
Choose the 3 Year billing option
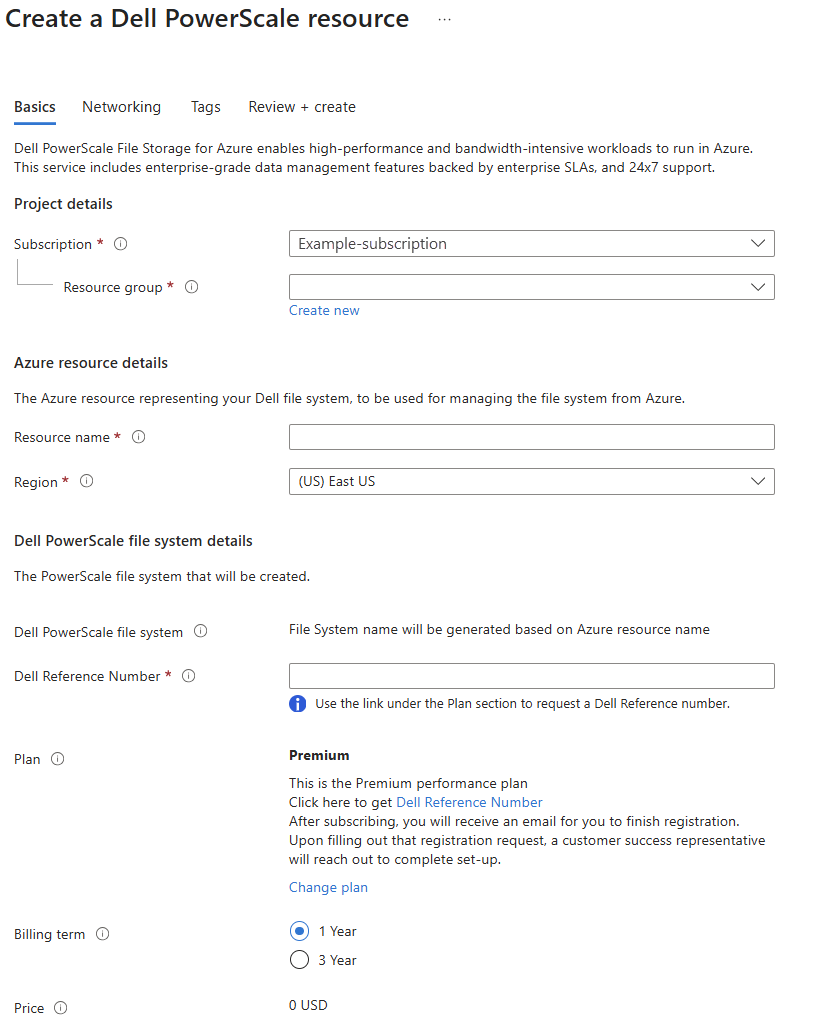pyautogui.click(x=299, y=960)
